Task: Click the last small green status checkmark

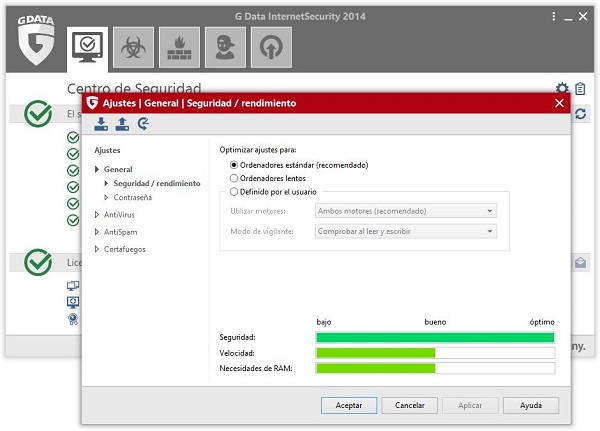Action: 73,220
